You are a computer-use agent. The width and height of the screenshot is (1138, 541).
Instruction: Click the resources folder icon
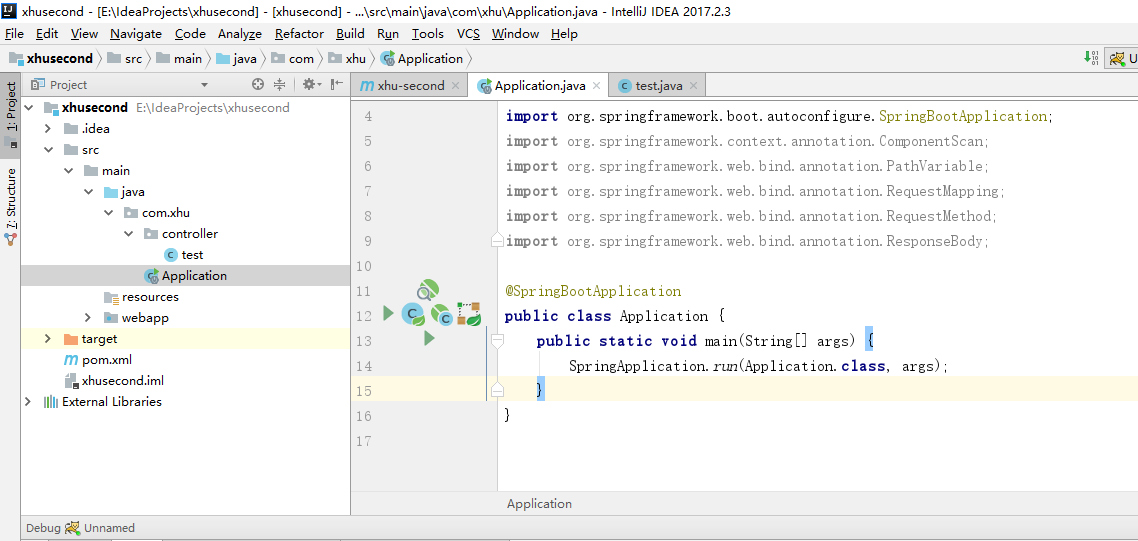(111, 297)
